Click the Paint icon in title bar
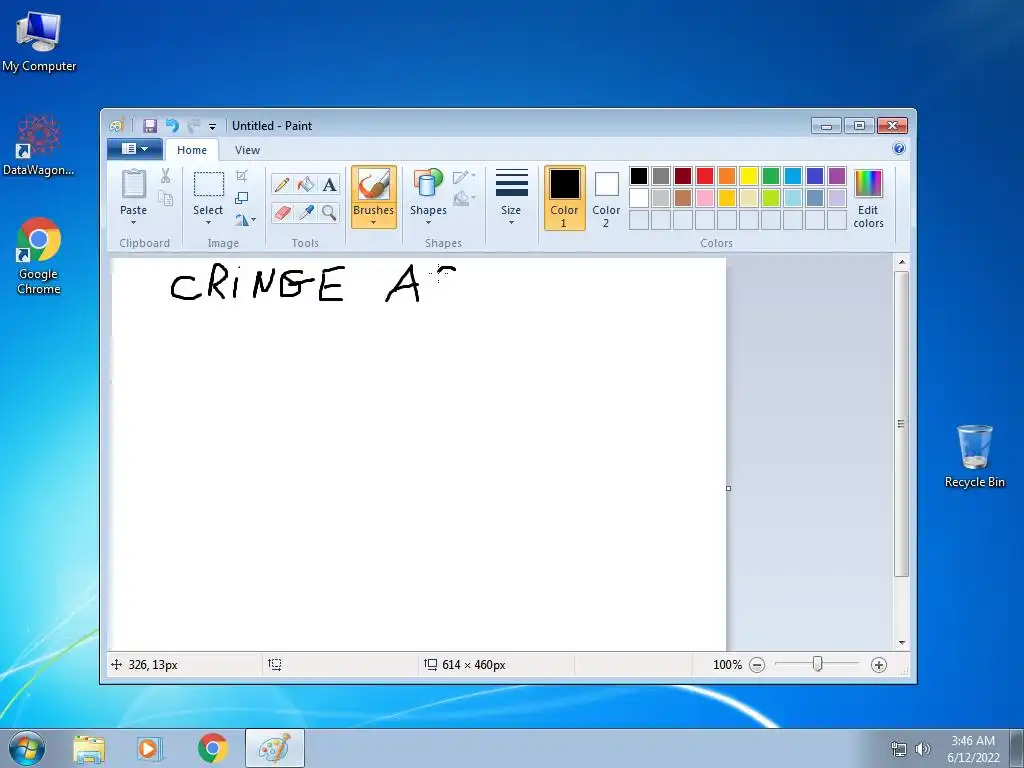The image size is (1024, 768). pos(117,125)
